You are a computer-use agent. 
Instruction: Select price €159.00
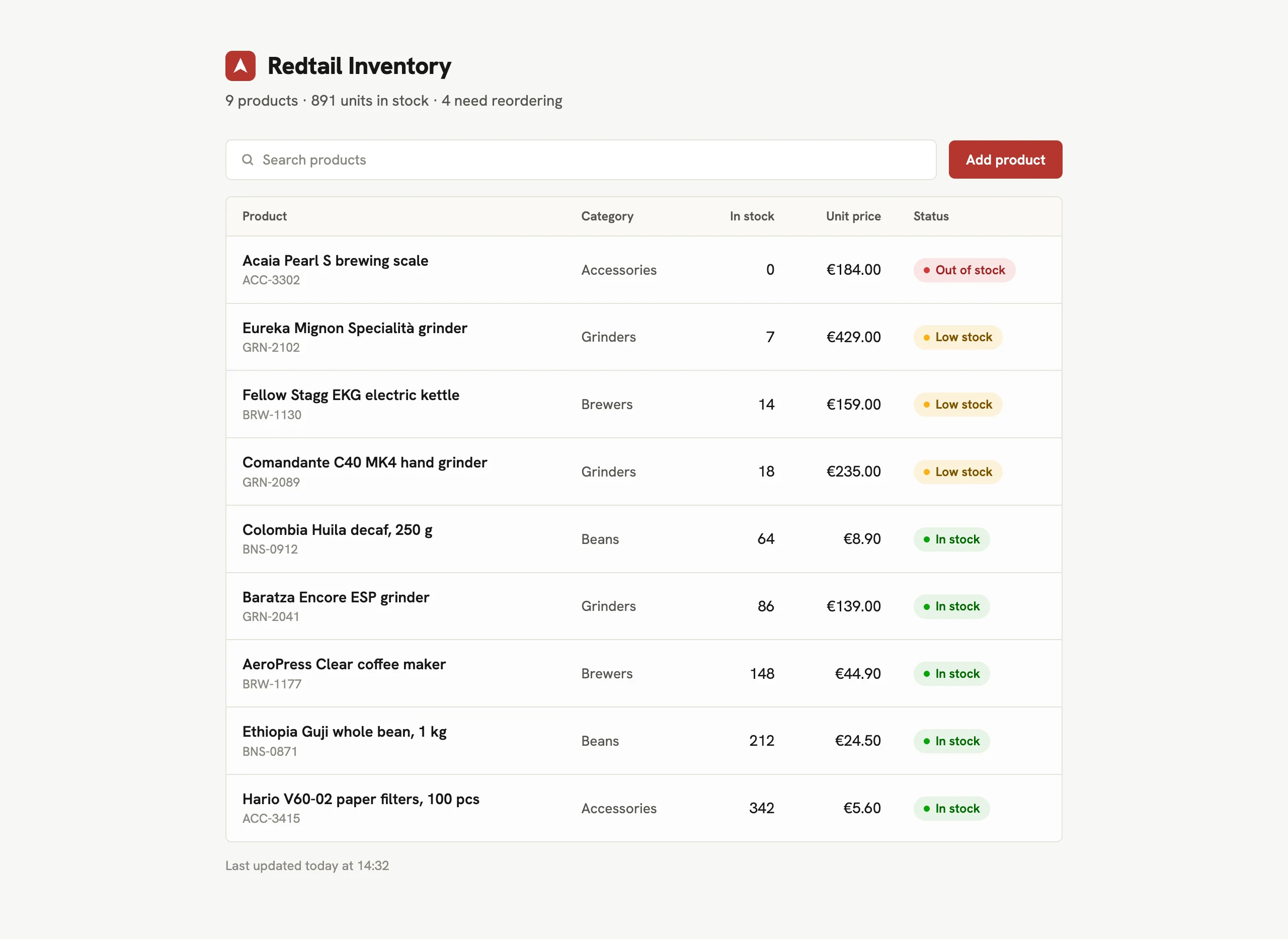coord(853,405)
